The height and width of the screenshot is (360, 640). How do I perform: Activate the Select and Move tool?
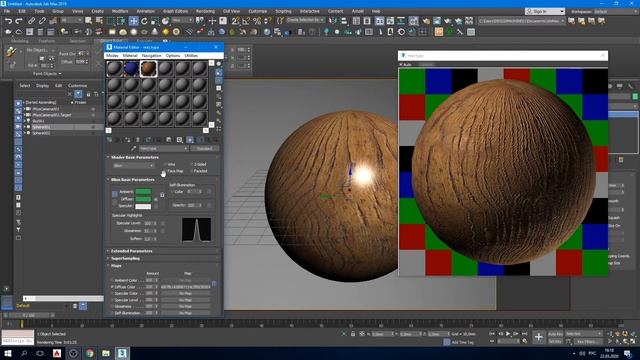point(133,20)
